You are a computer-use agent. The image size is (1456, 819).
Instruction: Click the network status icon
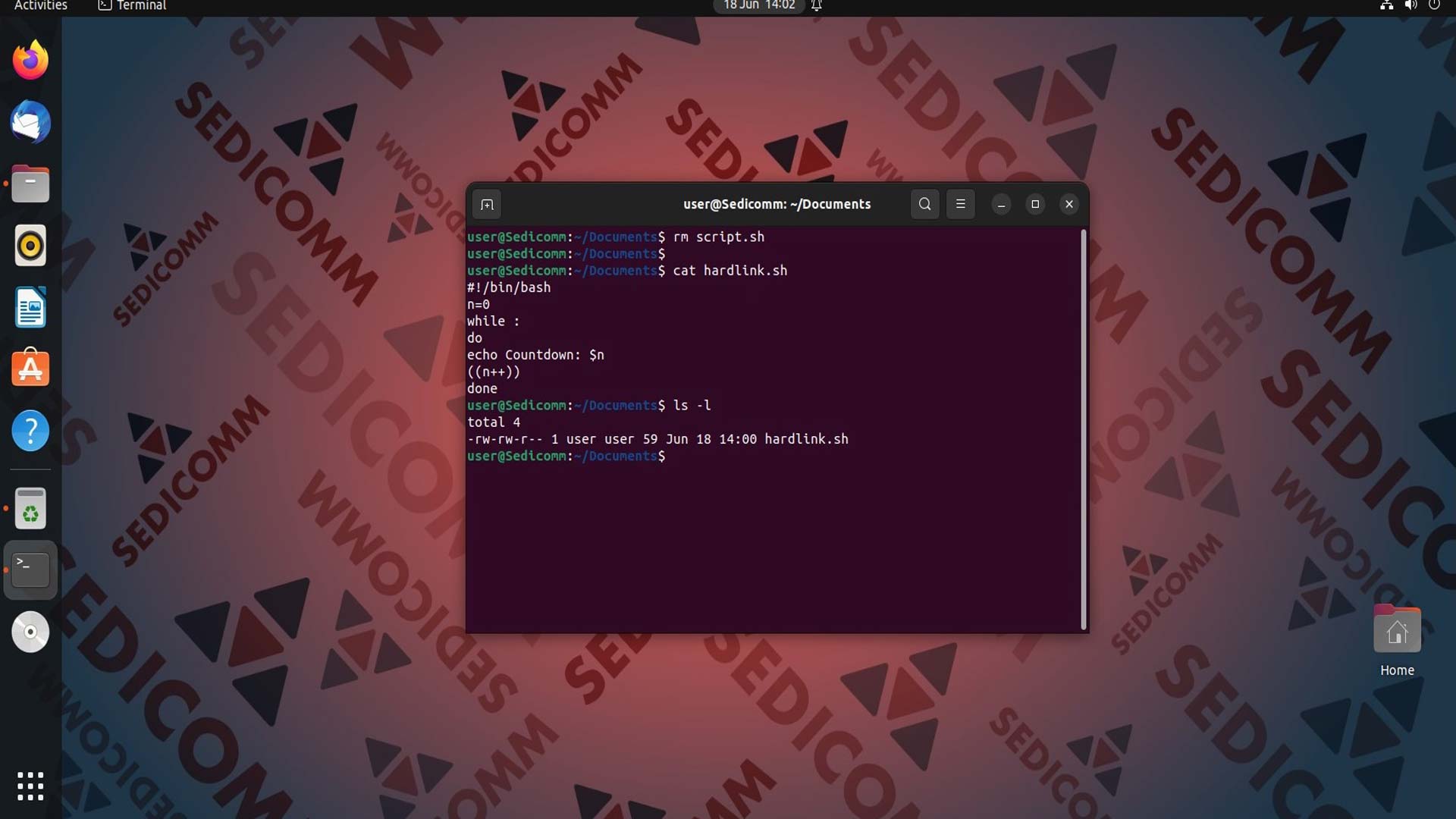point(1386,5)
